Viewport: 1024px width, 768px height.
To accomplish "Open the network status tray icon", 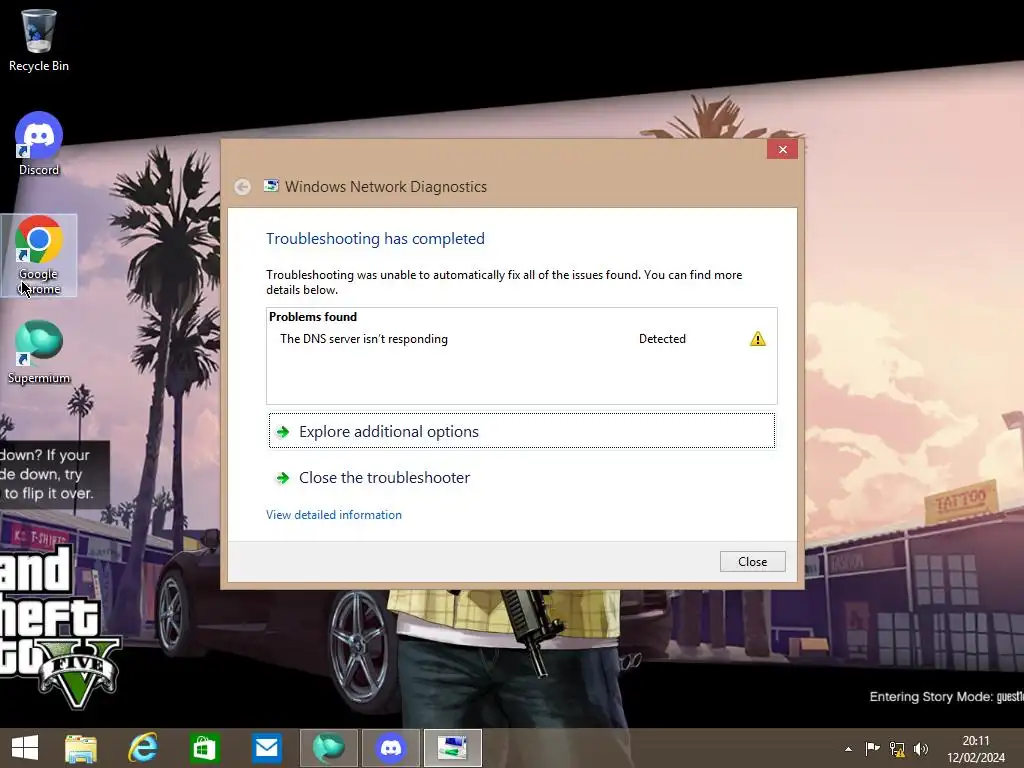I will 897,749.
